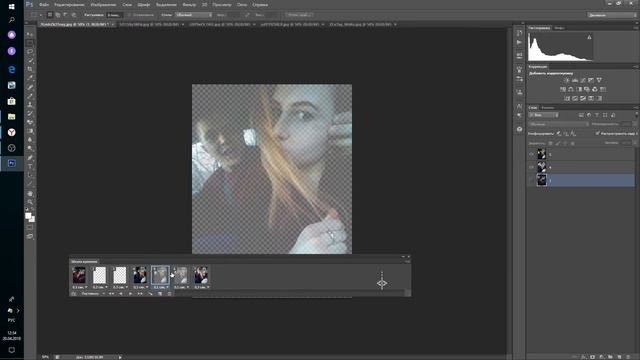Add a Brightness/Contrast adjustment
640x360 pixels.
567,80
